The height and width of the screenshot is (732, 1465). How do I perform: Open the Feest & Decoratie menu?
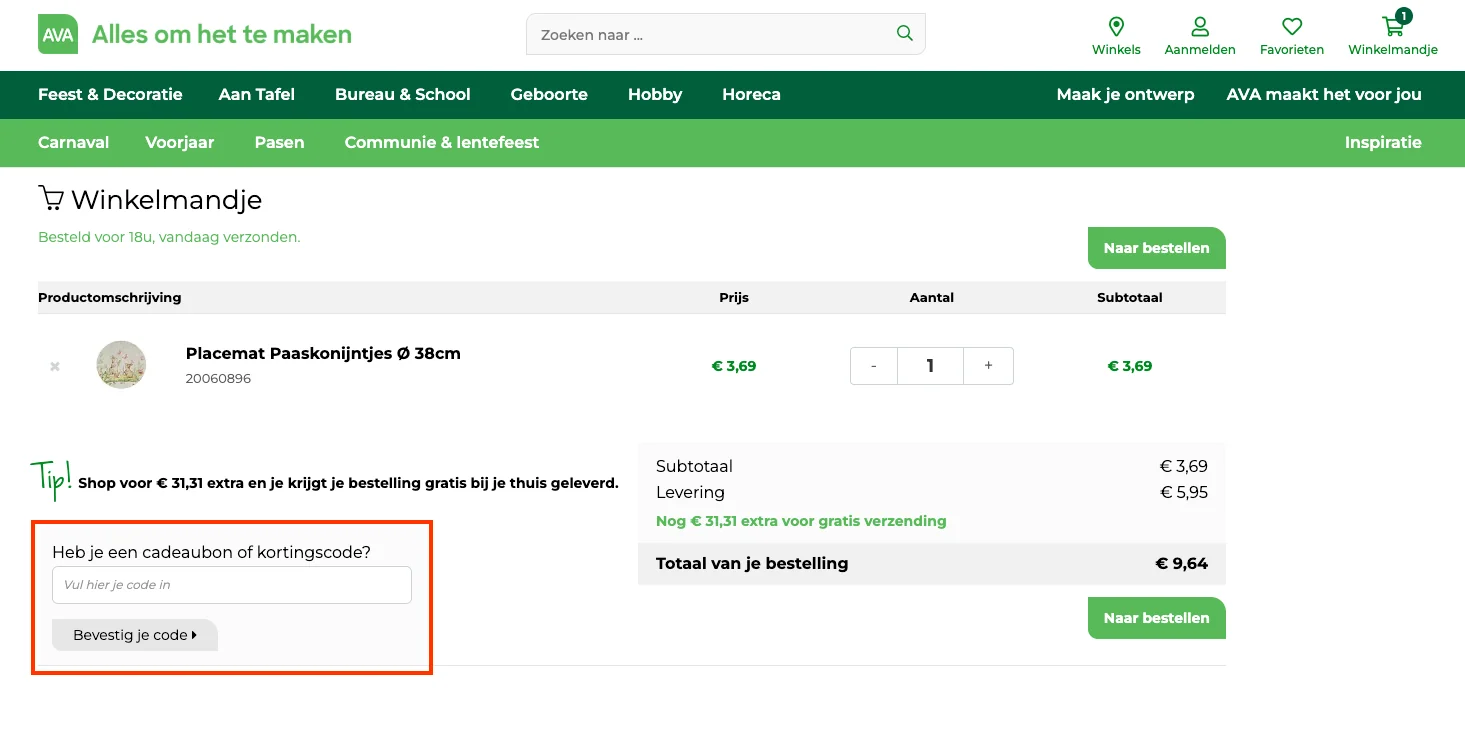pyautogui.click(x=110, y=95)
